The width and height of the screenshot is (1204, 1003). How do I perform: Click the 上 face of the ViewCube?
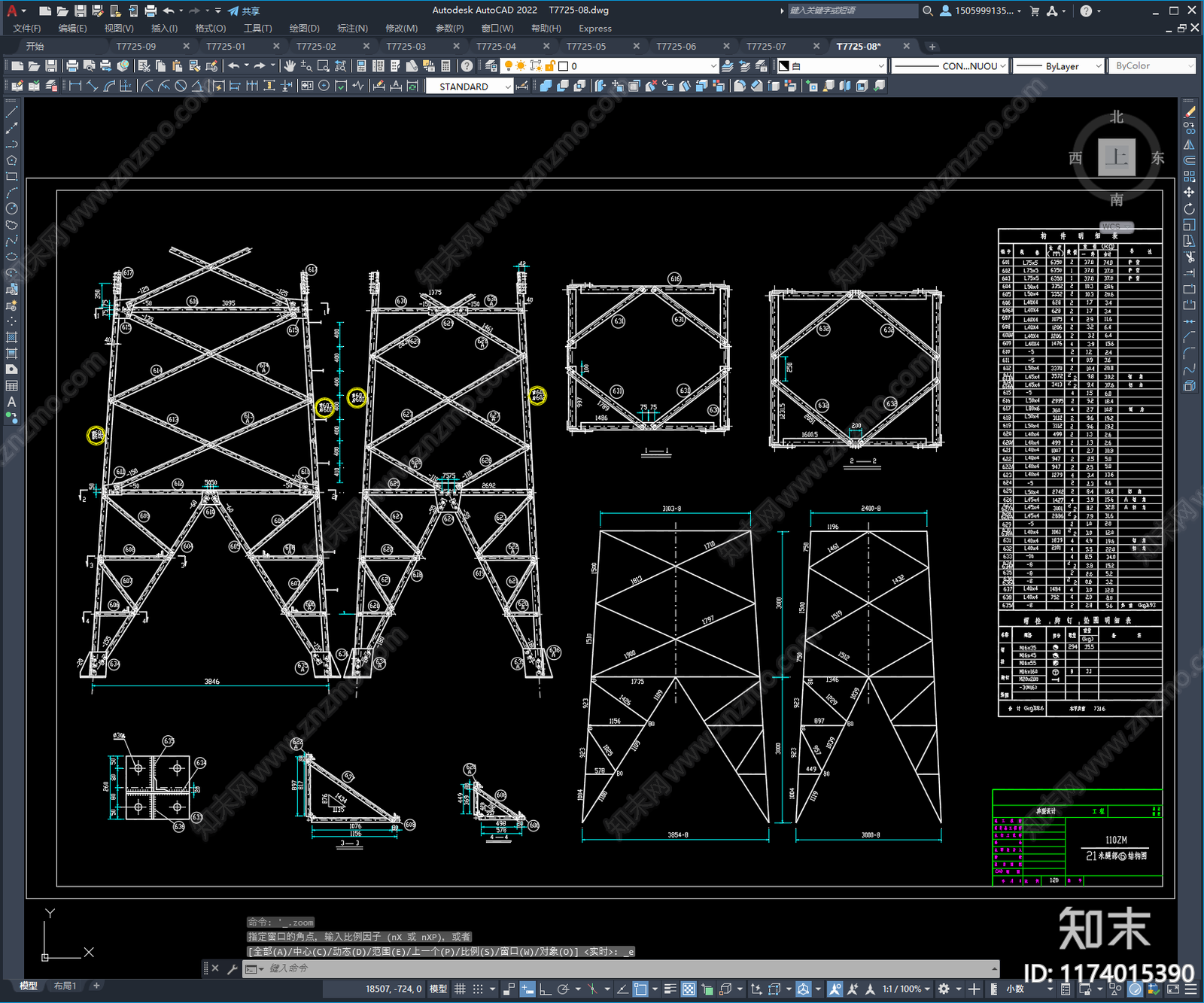click(x=1116, y=157)
